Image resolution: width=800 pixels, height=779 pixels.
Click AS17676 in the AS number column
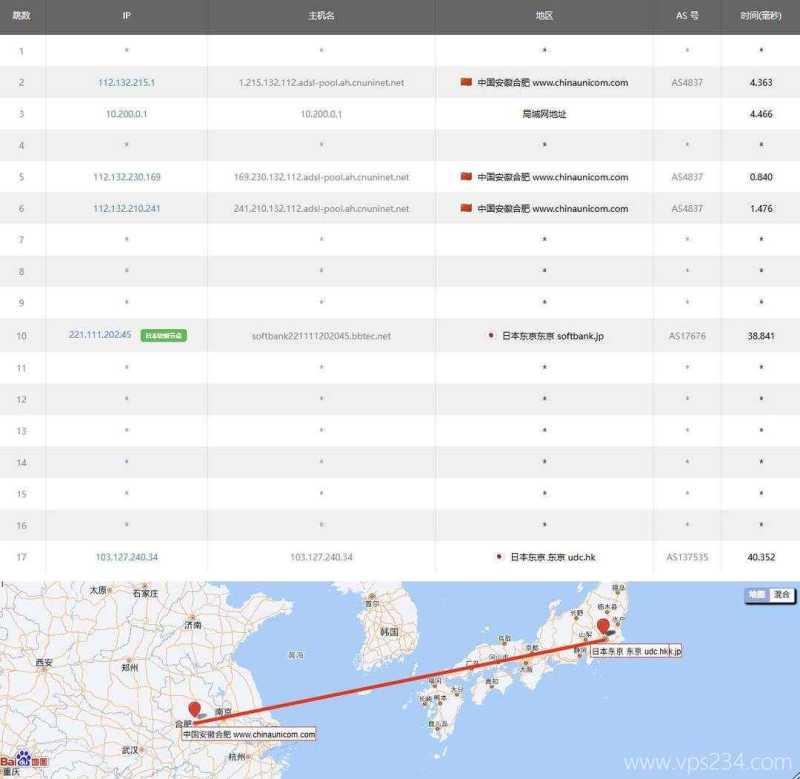pyautogui.click(x=687, y=336)
